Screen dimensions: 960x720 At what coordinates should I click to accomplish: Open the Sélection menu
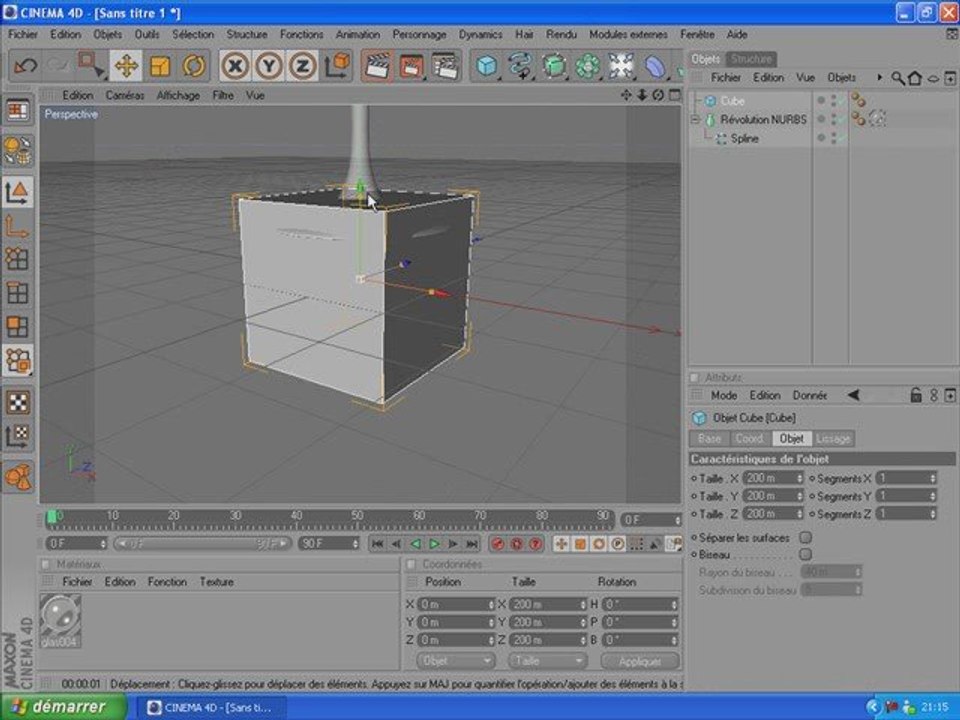pos(193,34)
